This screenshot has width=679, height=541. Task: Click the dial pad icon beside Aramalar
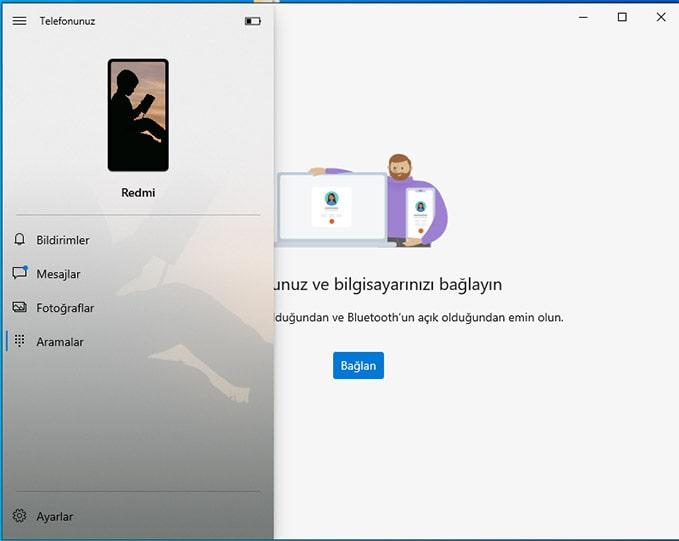(19, 340)
